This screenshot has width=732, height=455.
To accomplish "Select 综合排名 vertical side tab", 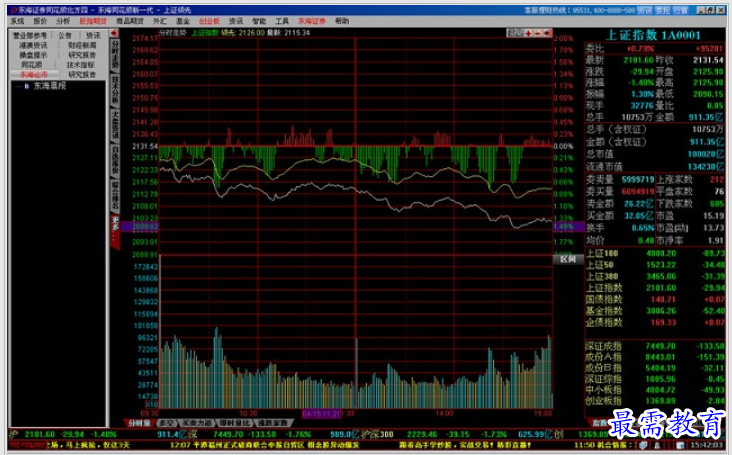I will click(115, 195).
